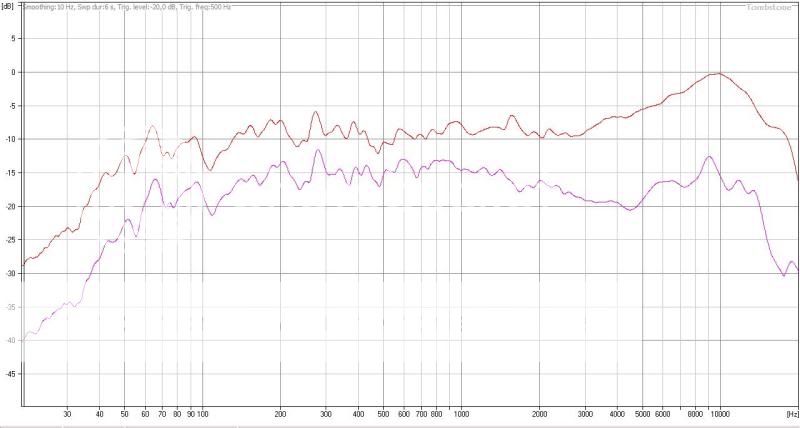Click the 30 label on frequency axis
This screenshot has width=800, height=428.
(x=67, y=413)
